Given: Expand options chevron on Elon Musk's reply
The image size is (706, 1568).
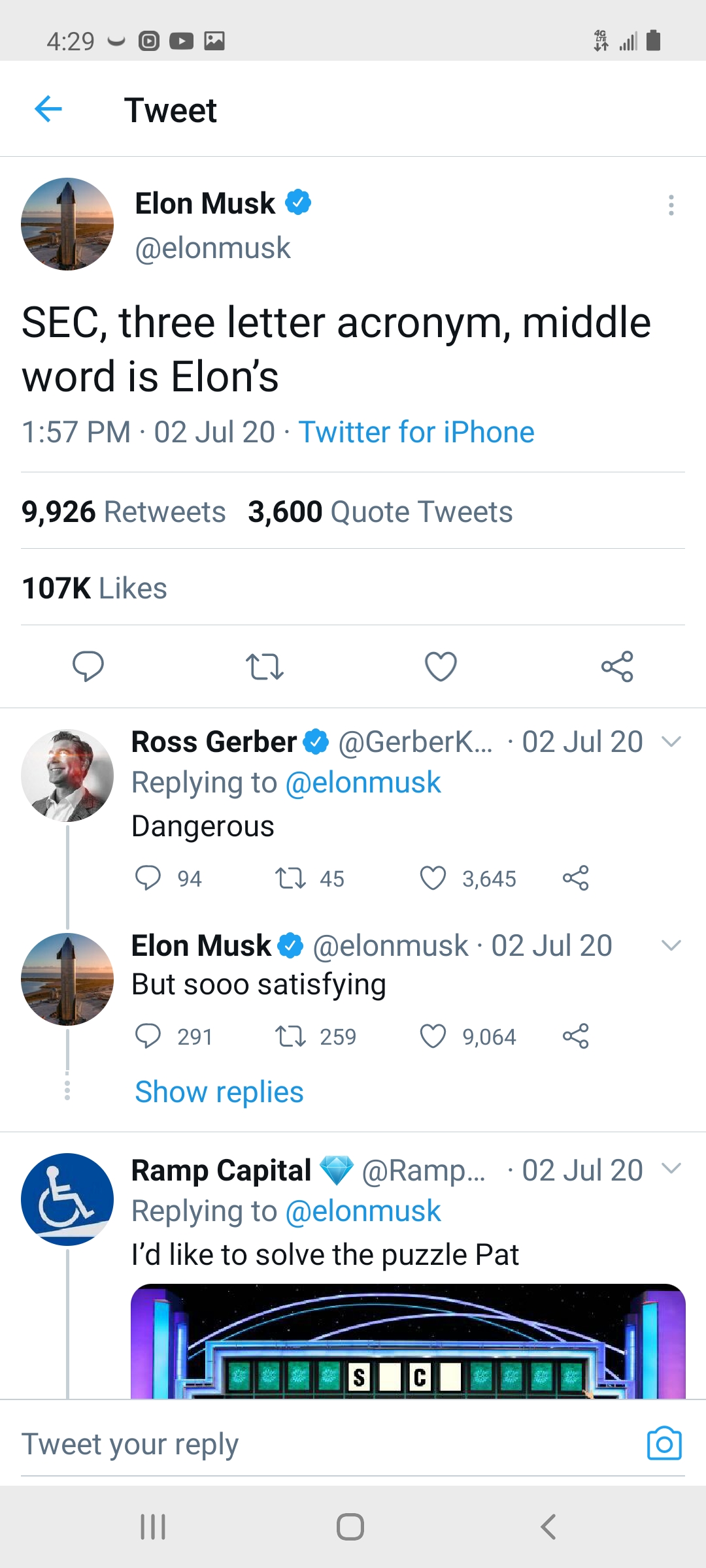Looking at the screenshot, I should pos(671,945).
